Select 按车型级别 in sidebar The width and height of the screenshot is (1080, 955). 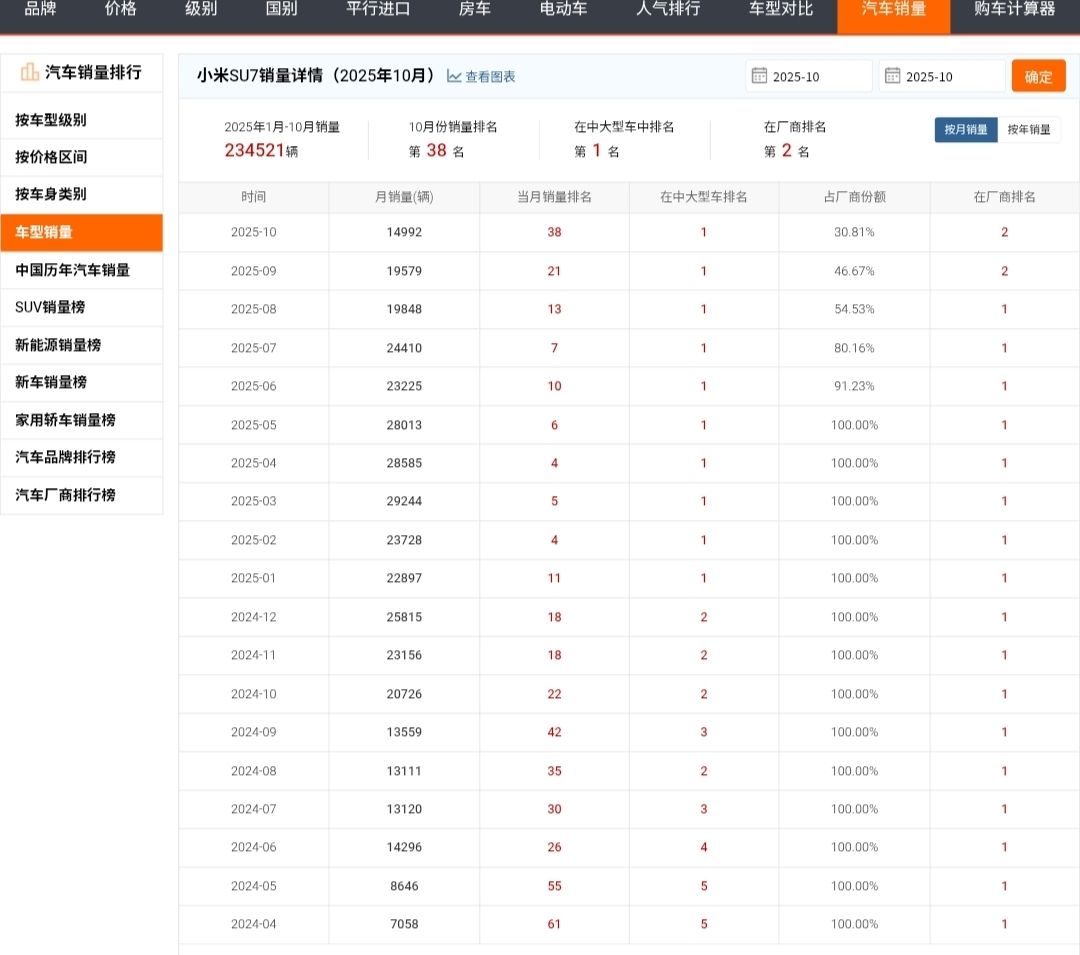click(51, 120)
